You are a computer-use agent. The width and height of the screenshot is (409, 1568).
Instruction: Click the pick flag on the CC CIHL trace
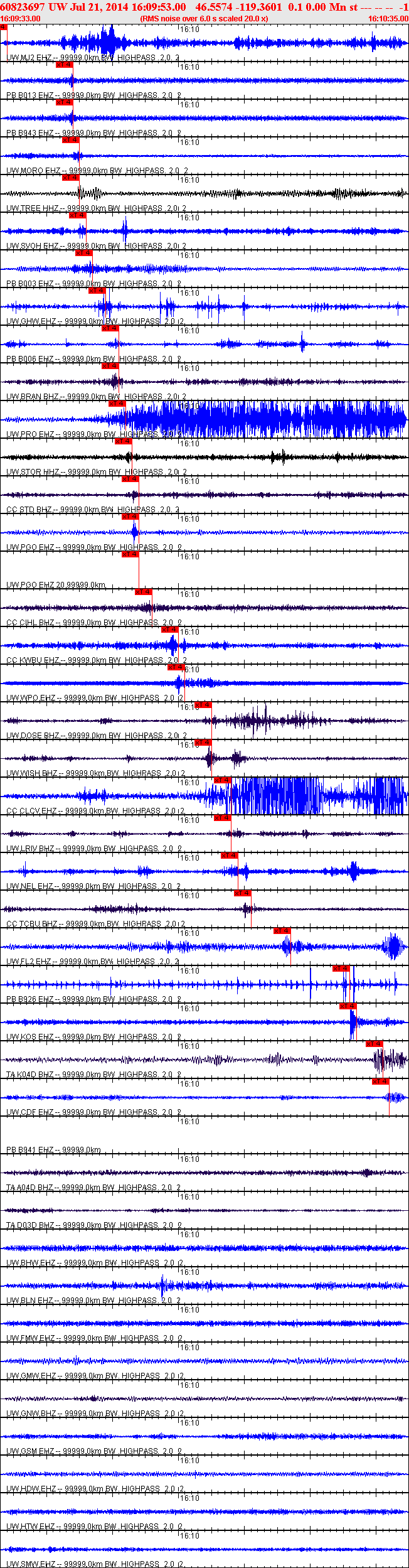pos(144,592)
